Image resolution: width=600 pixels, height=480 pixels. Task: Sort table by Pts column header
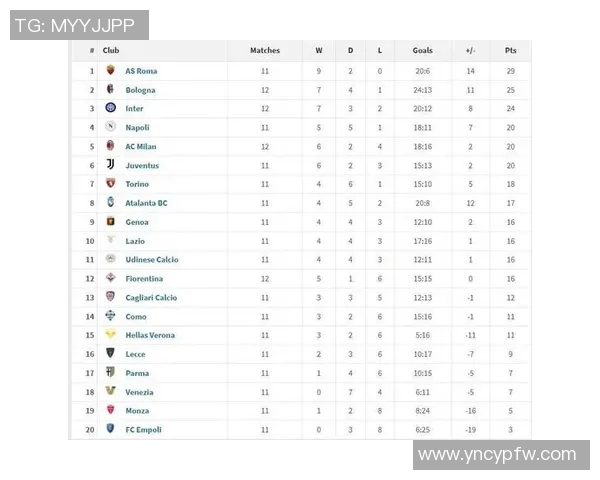pyautogui.click(x=510, y=50)
